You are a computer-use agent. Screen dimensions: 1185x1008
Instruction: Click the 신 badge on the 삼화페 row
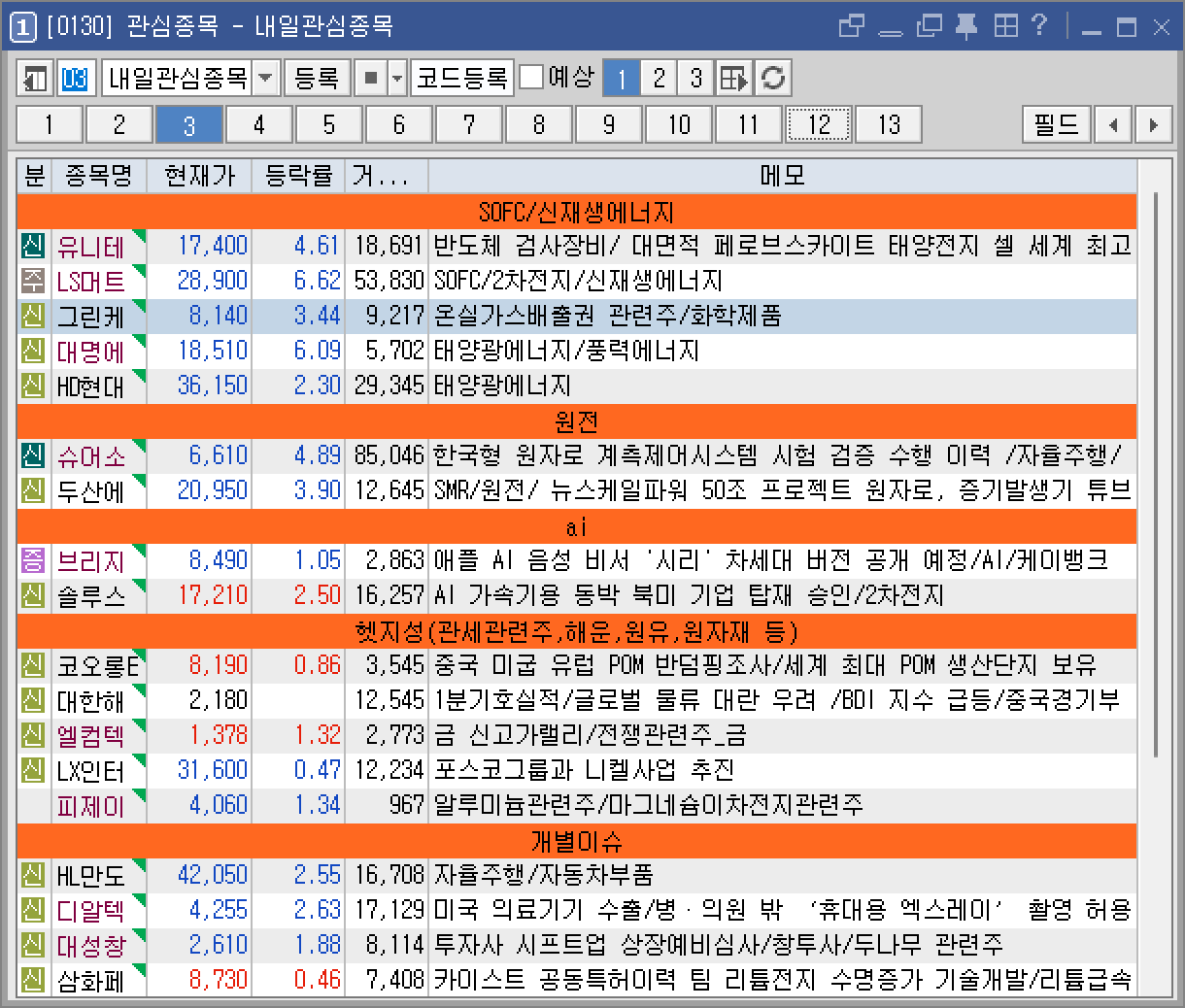pyautogui.click(x=33, y=980)
